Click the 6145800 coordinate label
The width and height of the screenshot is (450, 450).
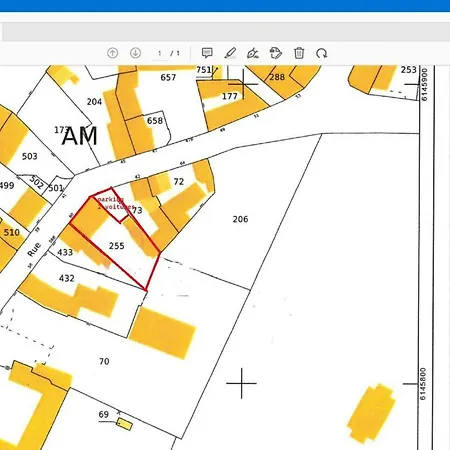coord(423,384)
